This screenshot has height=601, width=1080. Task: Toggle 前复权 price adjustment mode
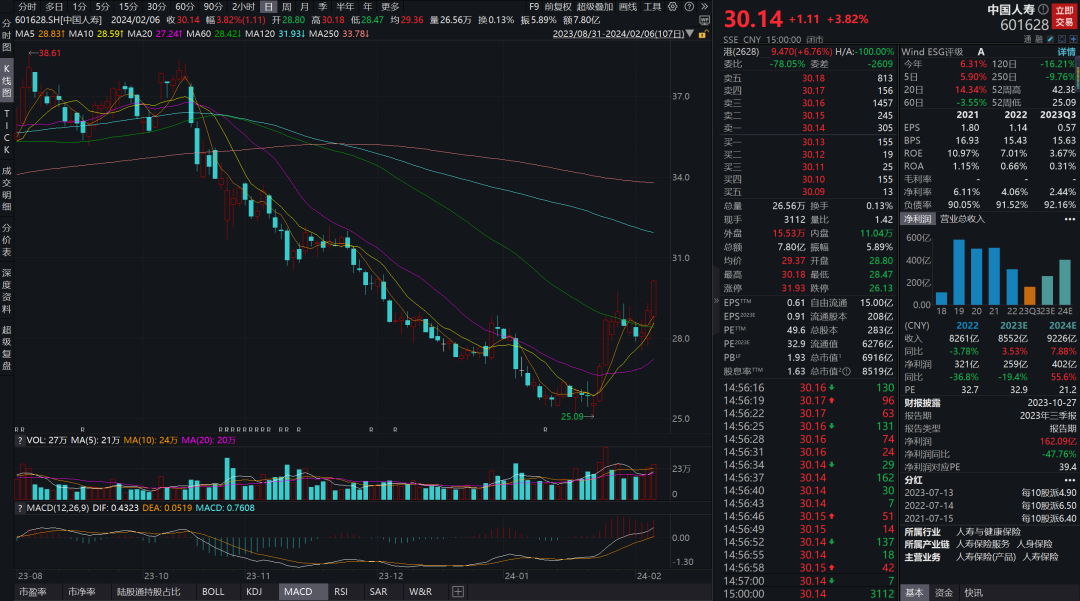(x=557, y=6)
